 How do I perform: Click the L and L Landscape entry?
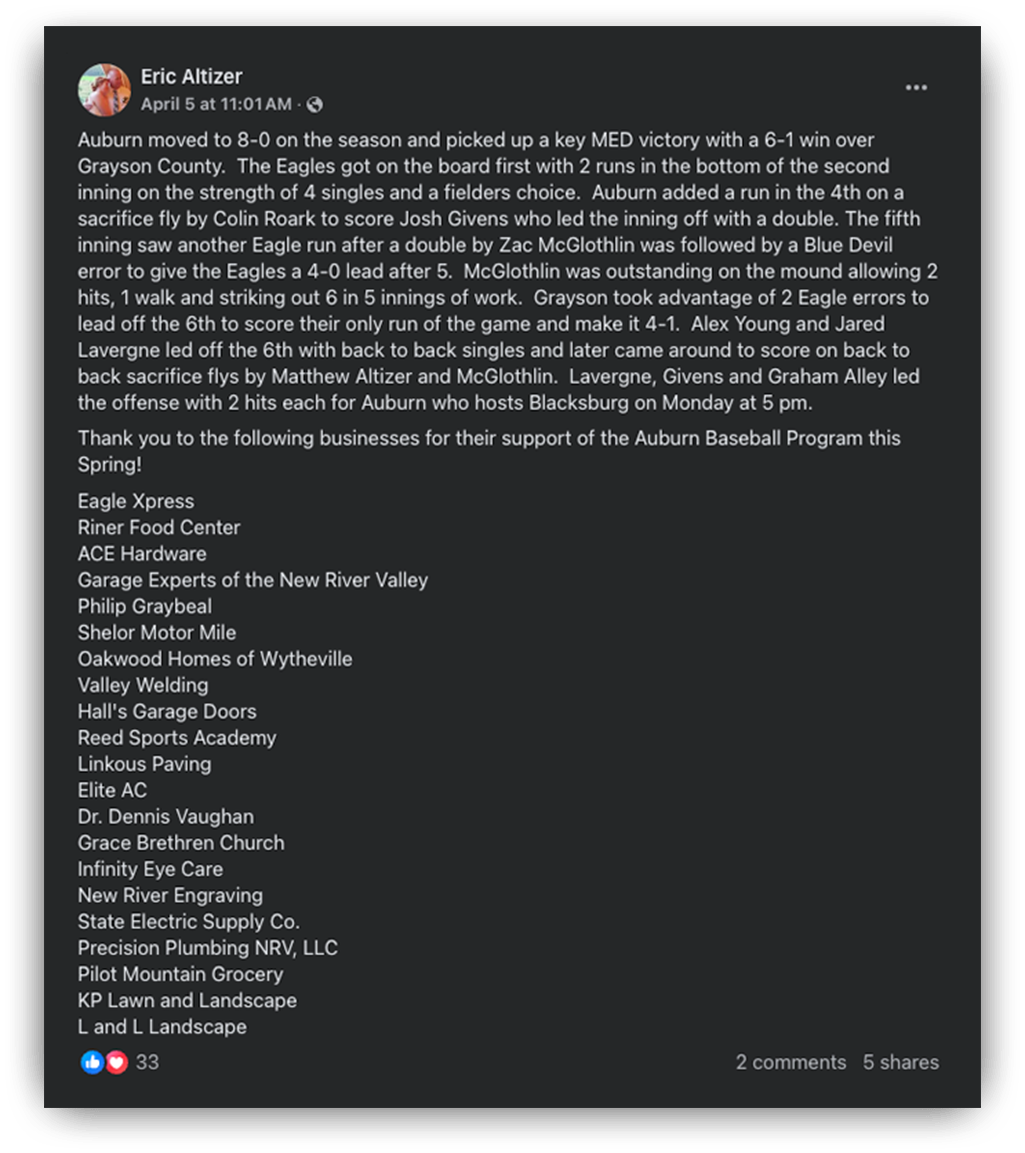pyautogui.click(x=162, y=1026)
